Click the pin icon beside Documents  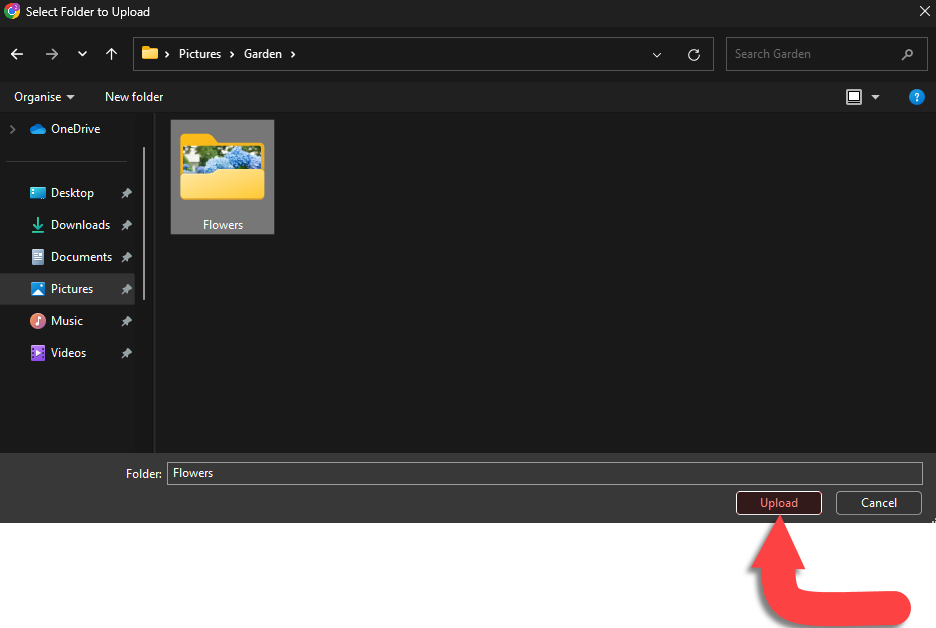[x=127, y=257]
